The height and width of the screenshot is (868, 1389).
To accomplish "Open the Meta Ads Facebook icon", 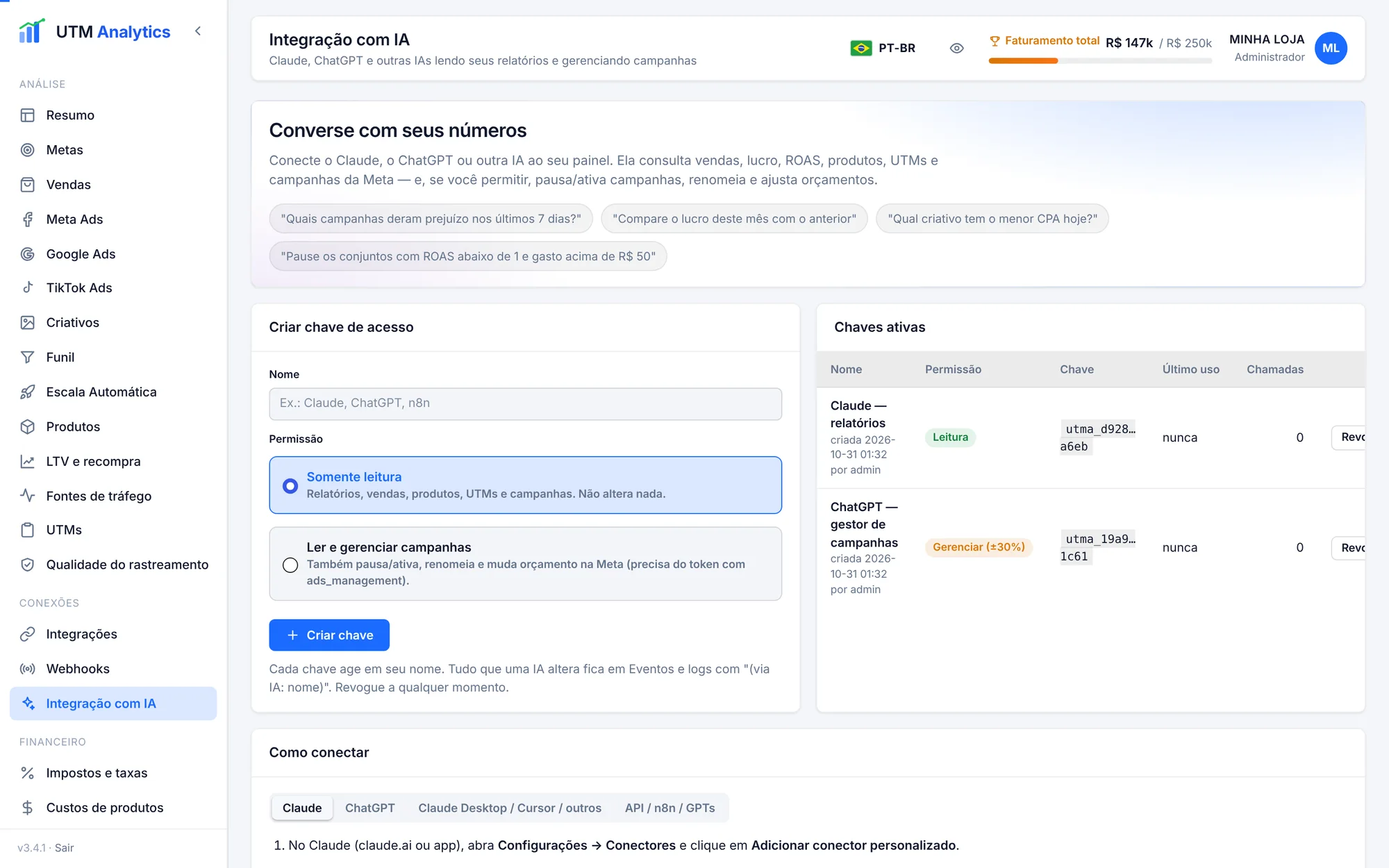I will [x=27, y=219].
